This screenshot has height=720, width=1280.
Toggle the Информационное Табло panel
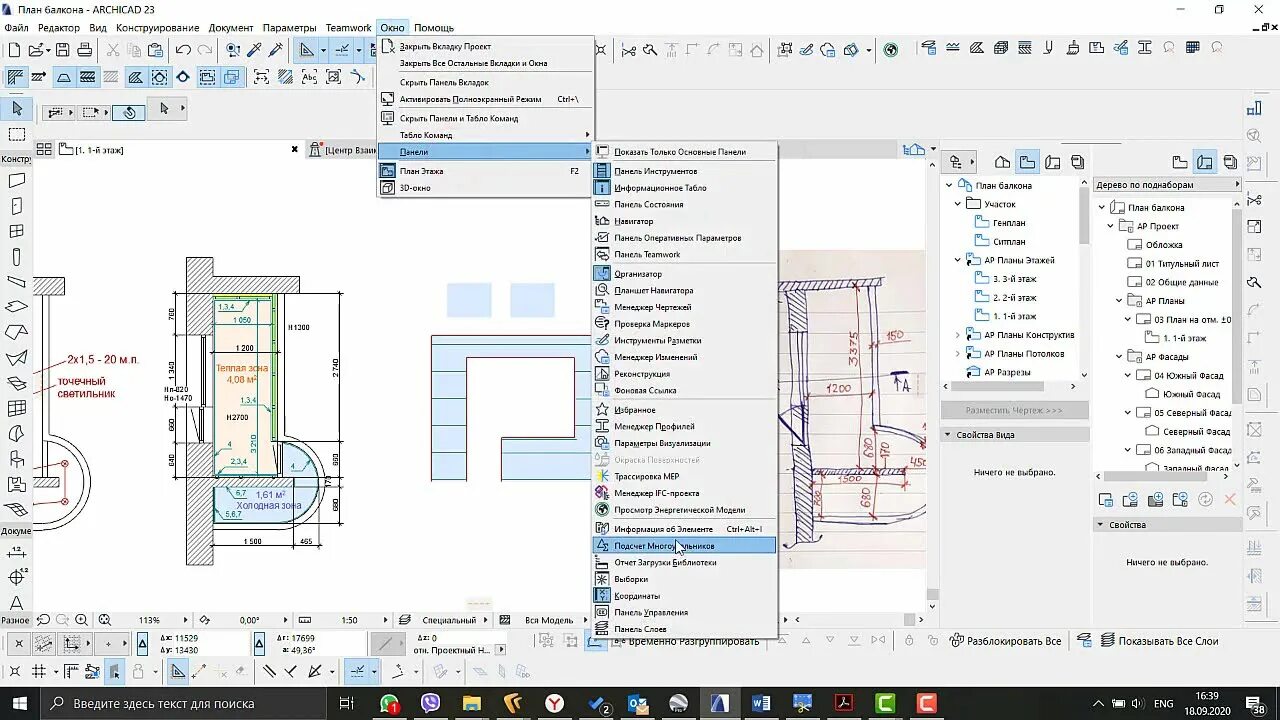(685, 188)
